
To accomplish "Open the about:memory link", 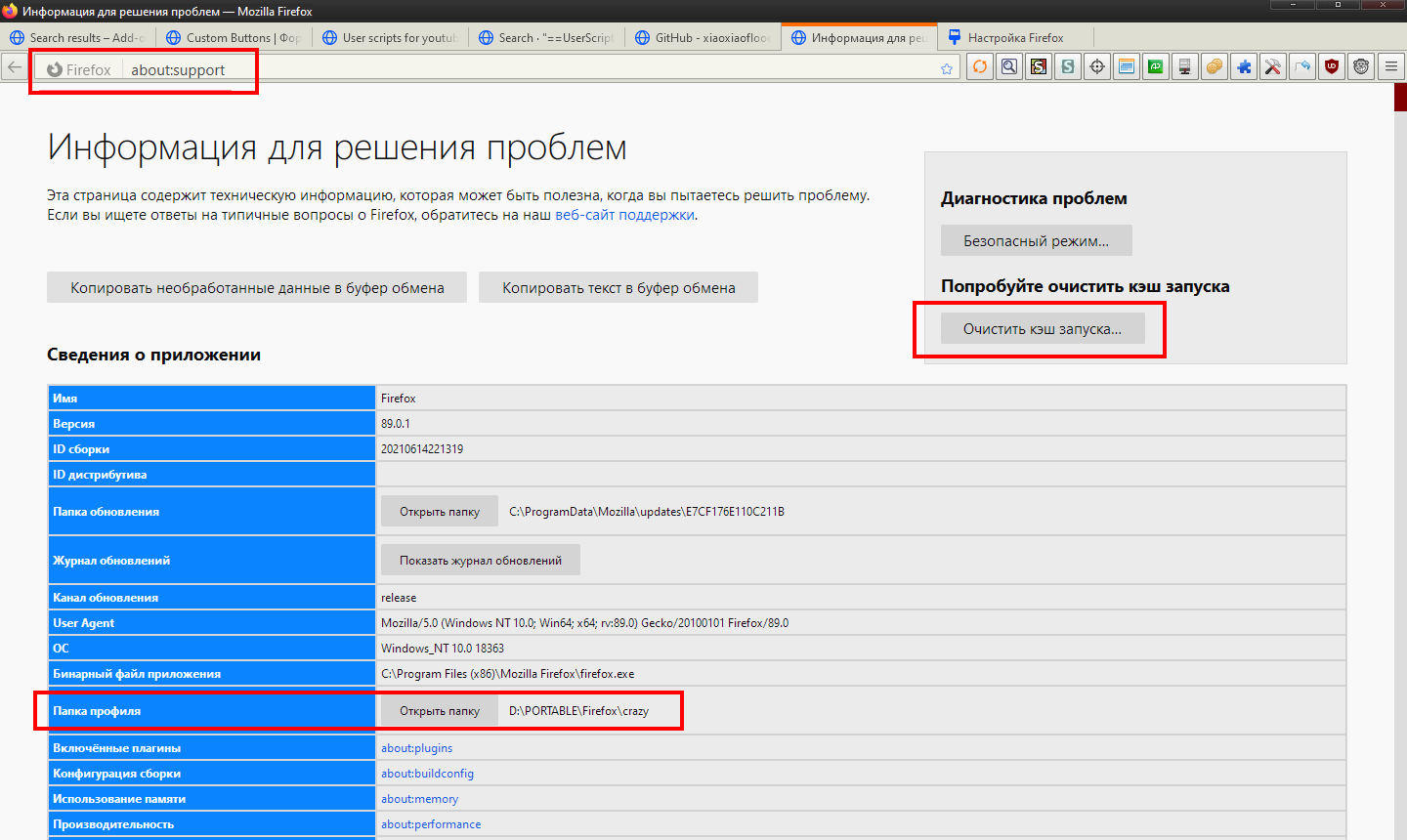I will click(419, 798).
